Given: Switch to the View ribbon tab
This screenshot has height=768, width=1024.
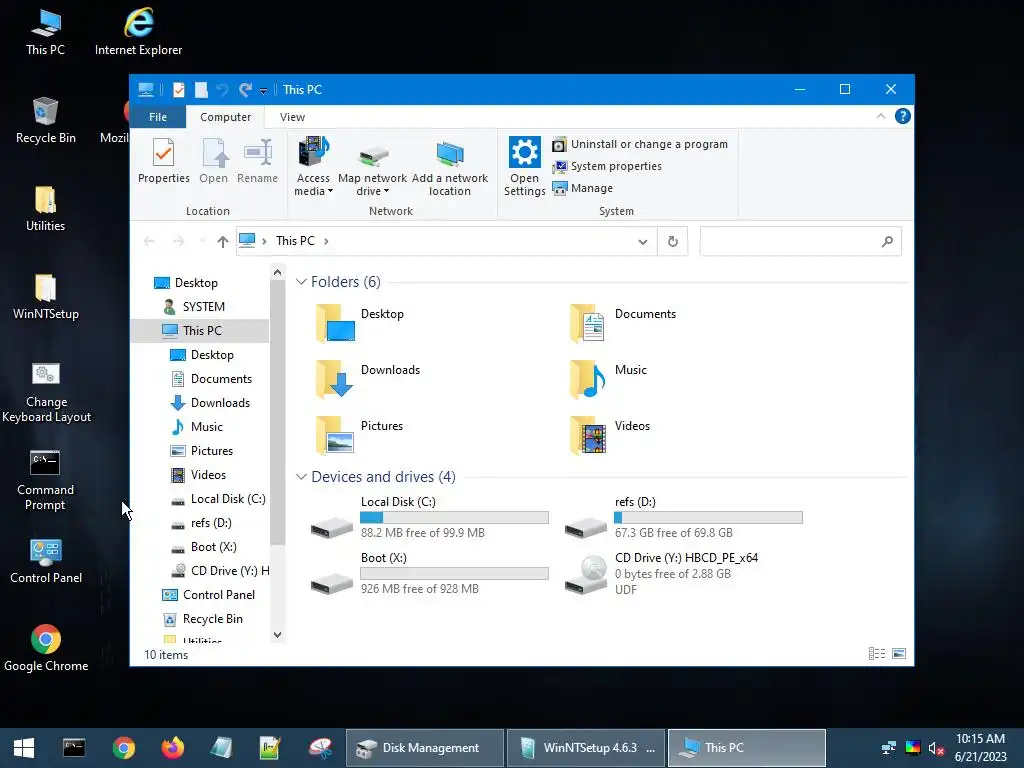Looking at the screenshot, I should [x=292, y=117].
